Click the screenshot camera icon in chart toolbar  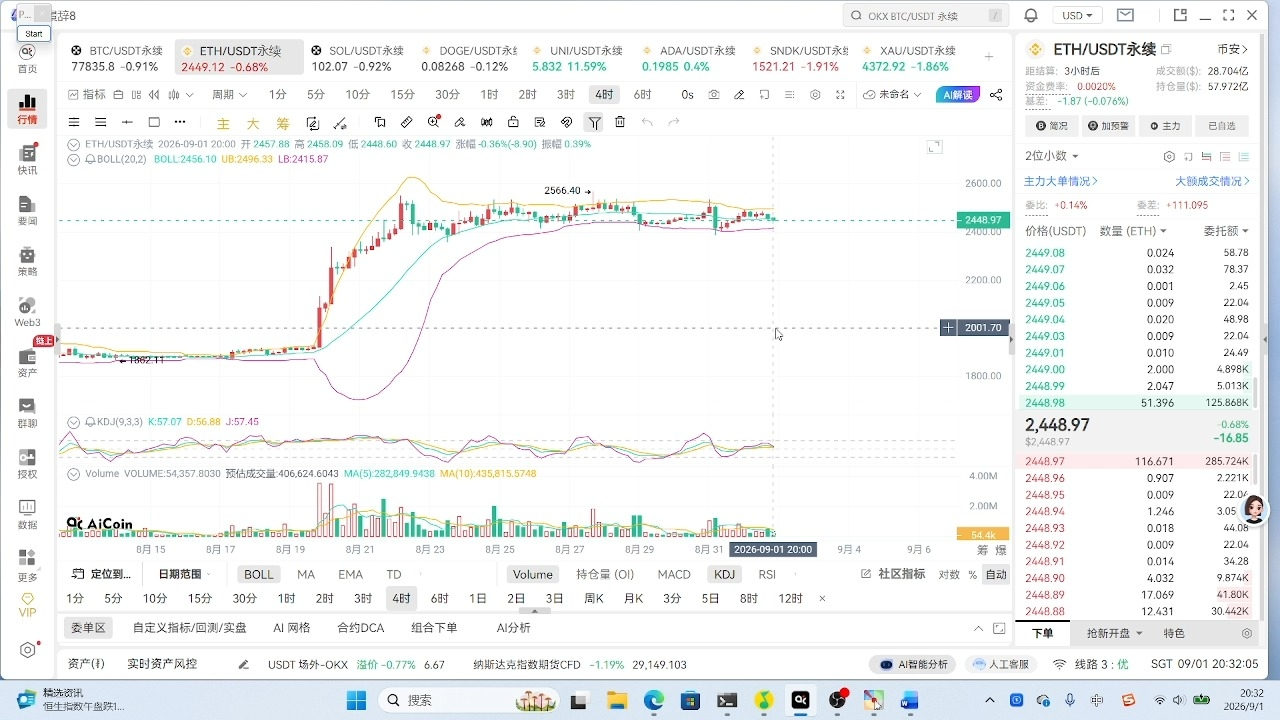714,94
